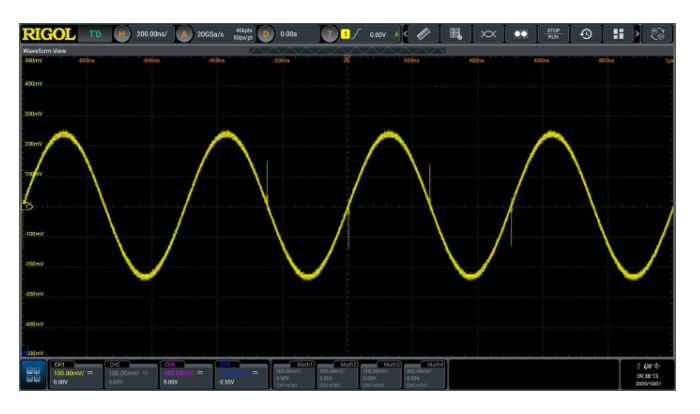Select the 0.00V trigger level value

378,34
